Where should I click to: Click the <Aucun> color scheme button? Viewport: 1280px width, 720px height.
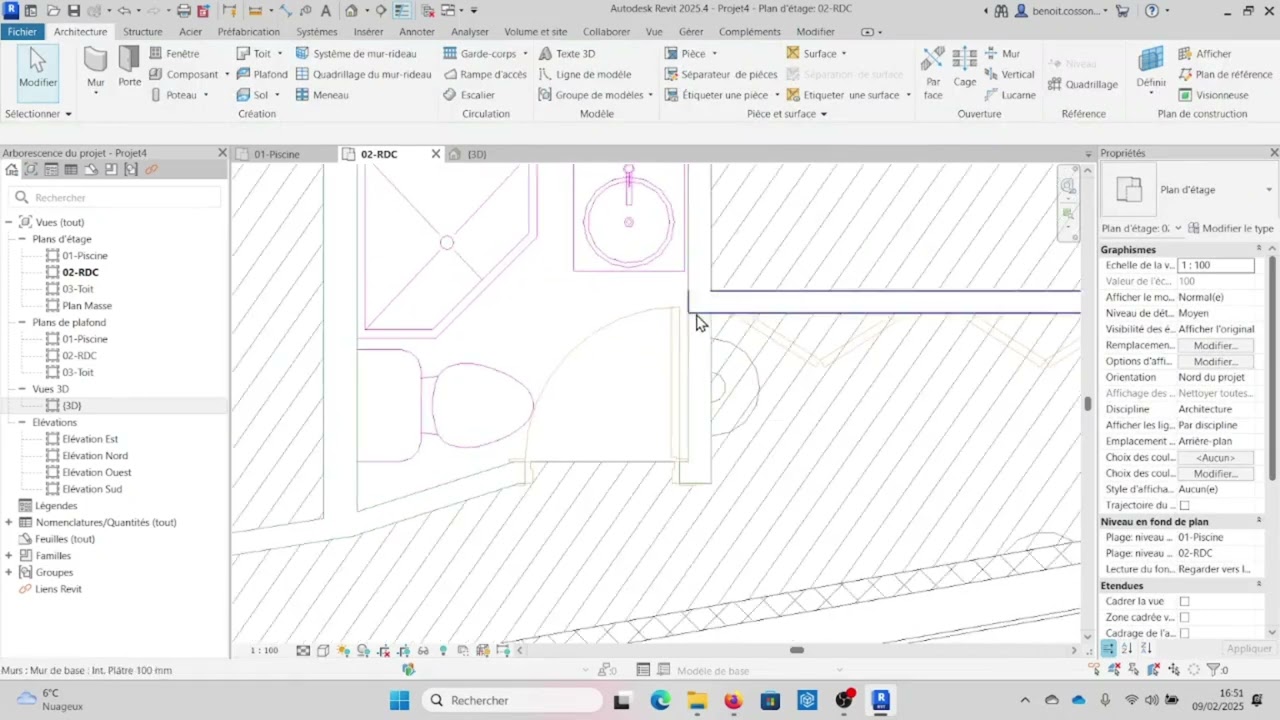pos(1215,458)
